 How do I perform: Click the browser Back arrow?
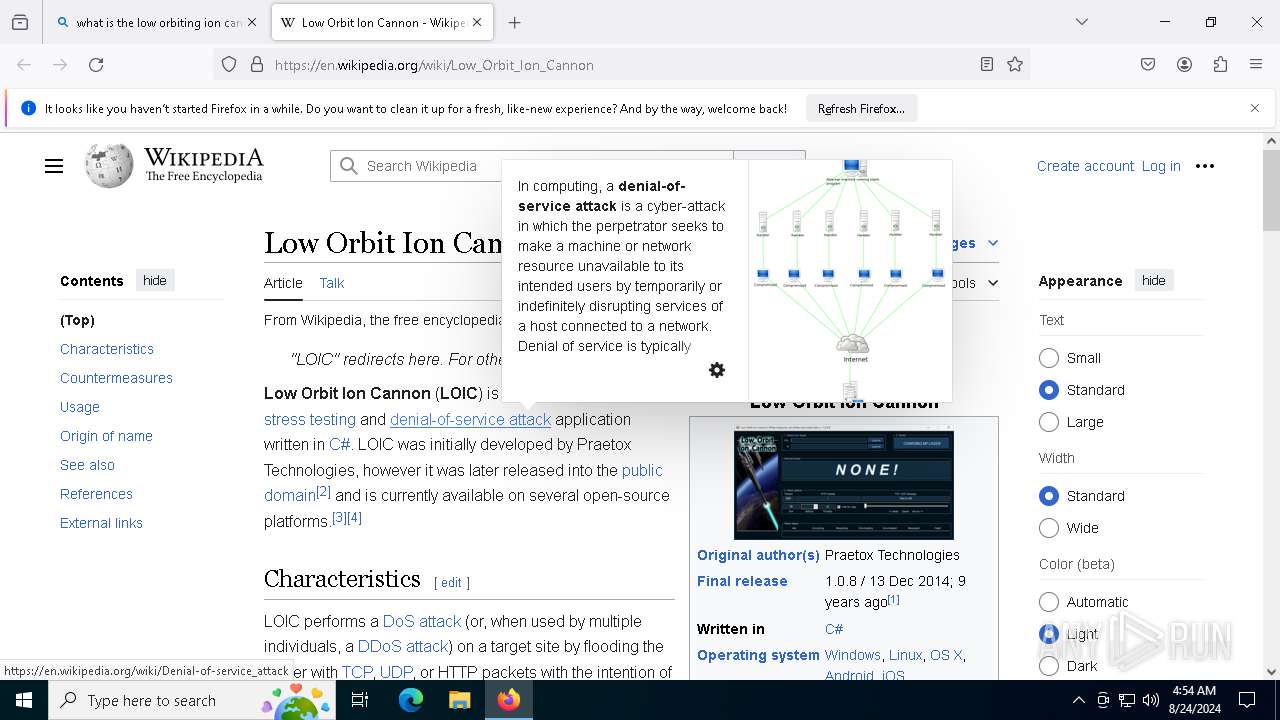click(x=24, y=65)
